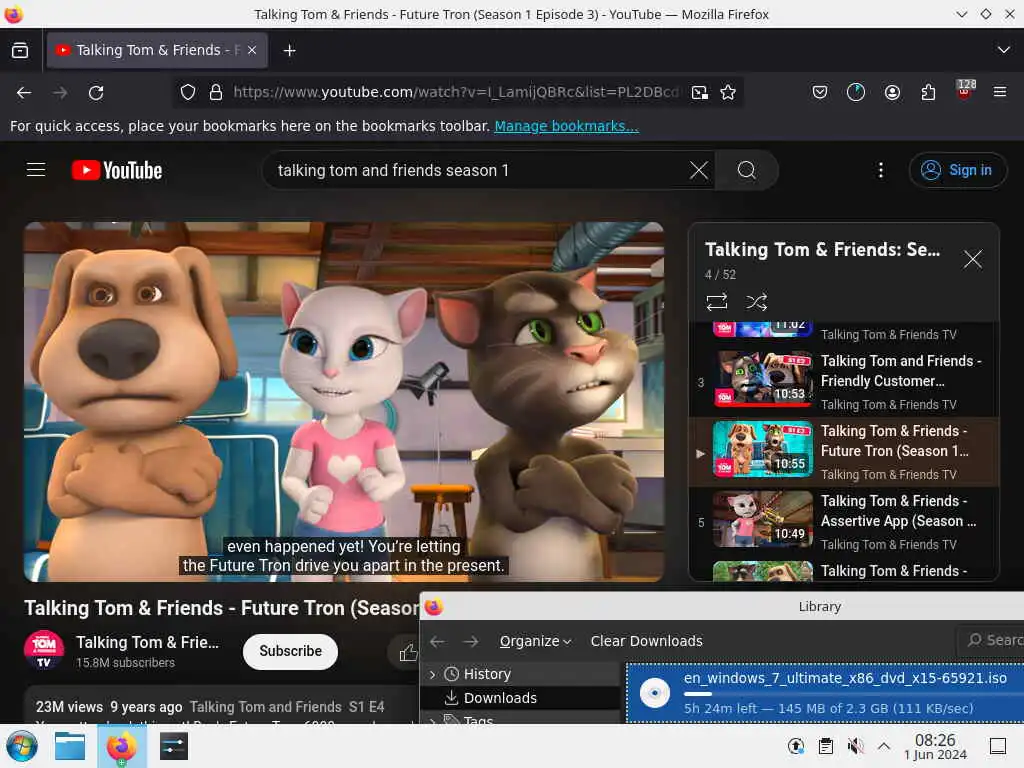Clear search query with X

(x=699, y=170)
